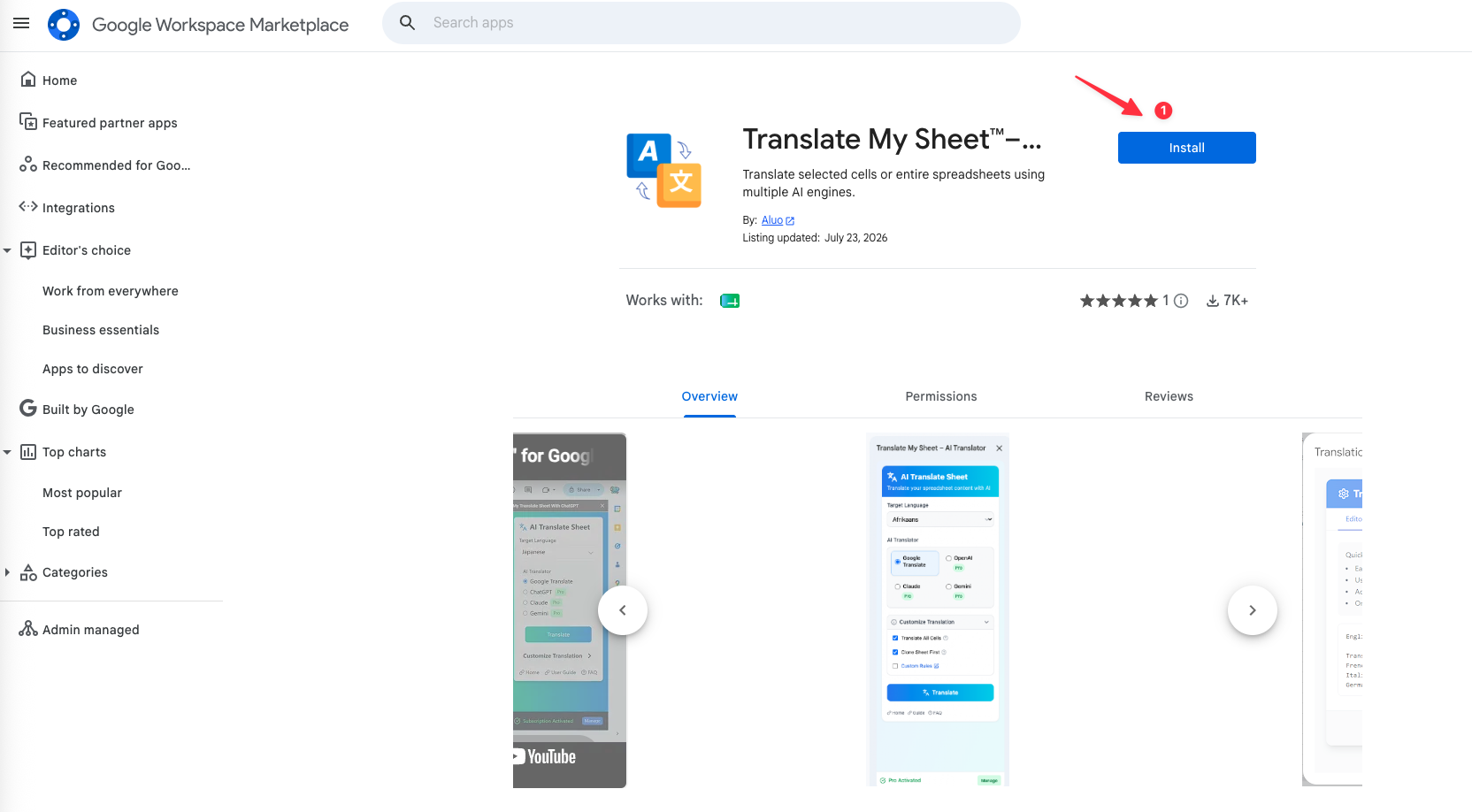Click the 7K+ downloads icon

(x=1213, y=301)
